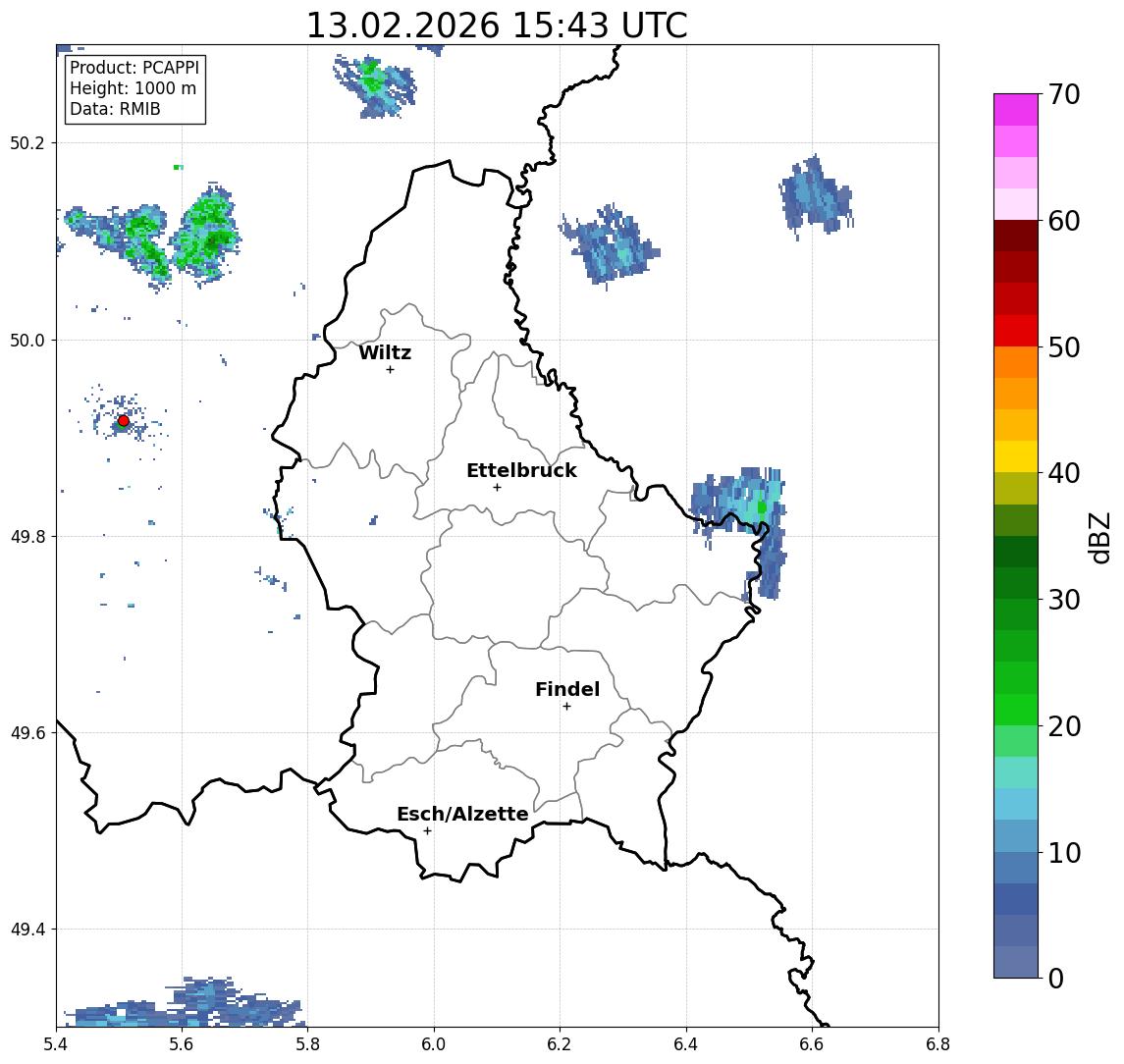Viewport: 1124px width, 1064px height.
Task: Click the yellow colorbar segment above 40
Action: pos(1016,456)
